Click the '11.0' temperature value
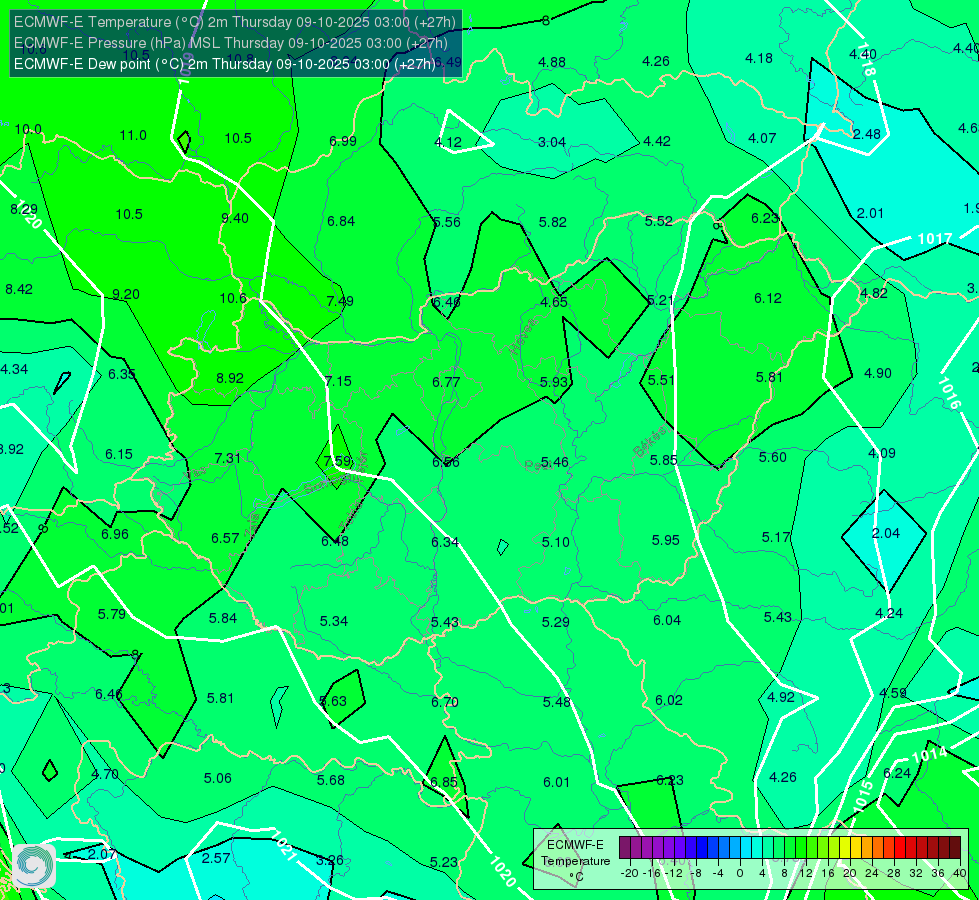Image resolution: width=979 pixels, height=900 pixels. point(133,136)
